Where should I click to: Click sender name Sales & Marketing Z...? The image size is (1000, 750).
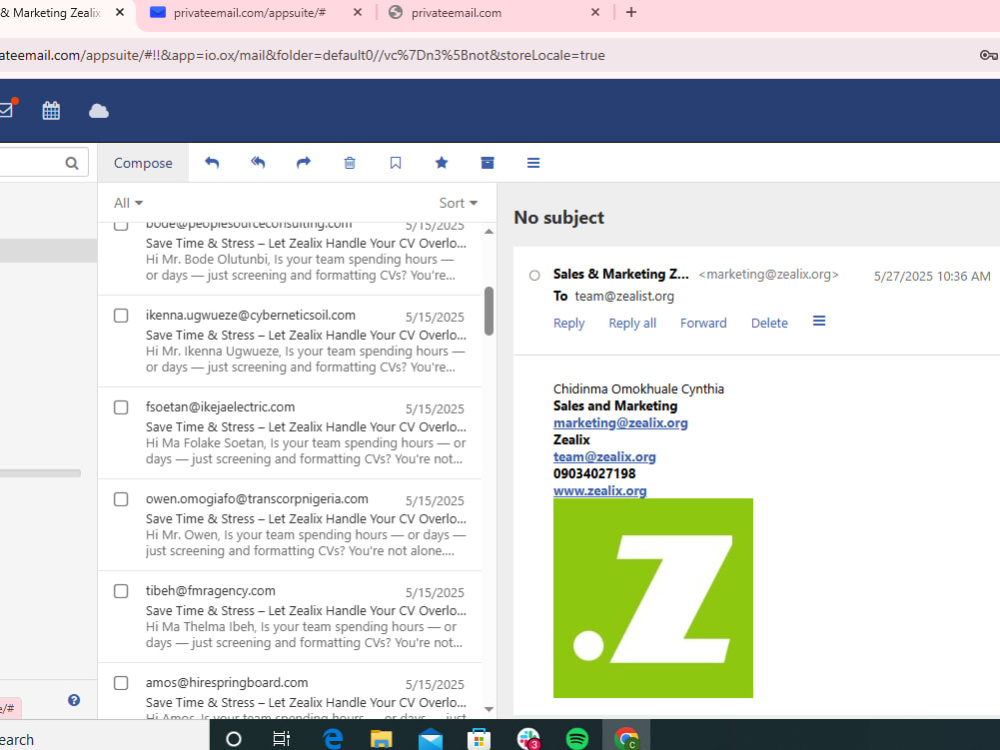coord(621,274)
